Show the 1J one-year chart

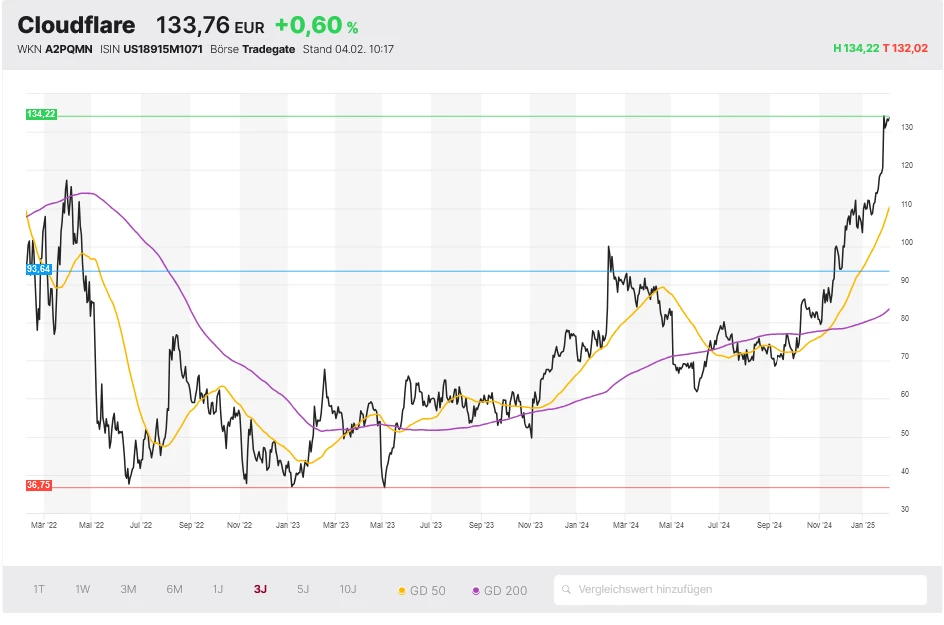(218, 589)
